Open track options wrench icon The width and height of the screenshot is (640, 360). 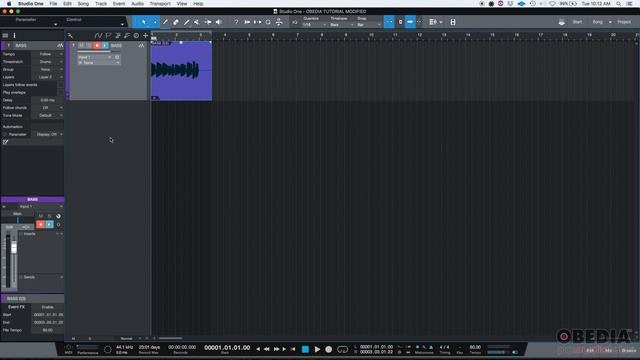[70, 36]
